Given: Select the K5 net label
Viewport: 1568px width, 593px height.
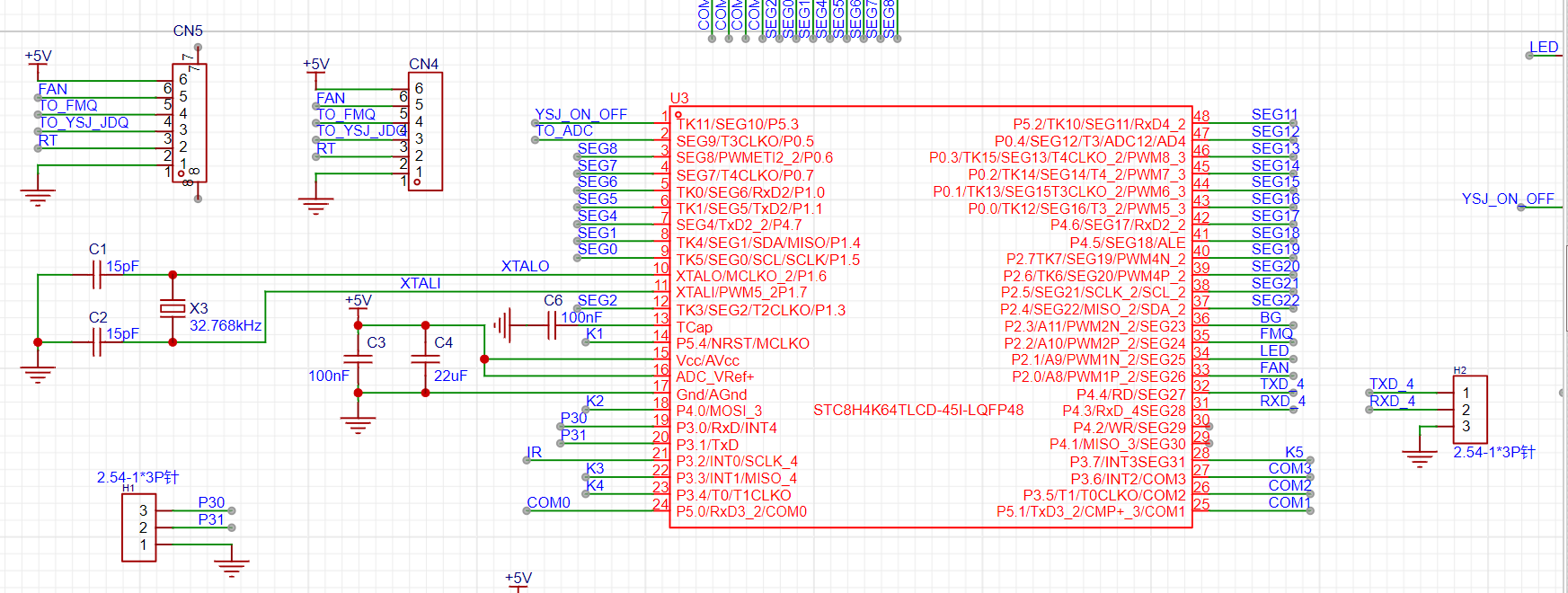Looking at the screenshot, I should coord(1294,452).
